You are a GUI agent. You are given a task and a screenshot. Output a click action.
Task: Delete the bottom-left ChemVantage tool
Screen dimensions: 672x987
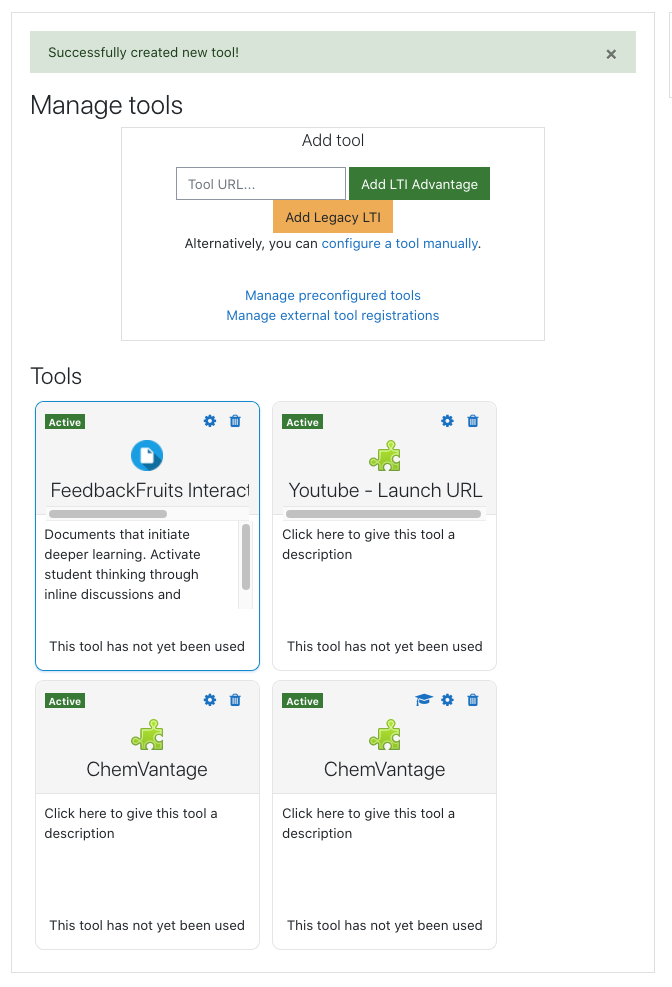click(235, 700)
